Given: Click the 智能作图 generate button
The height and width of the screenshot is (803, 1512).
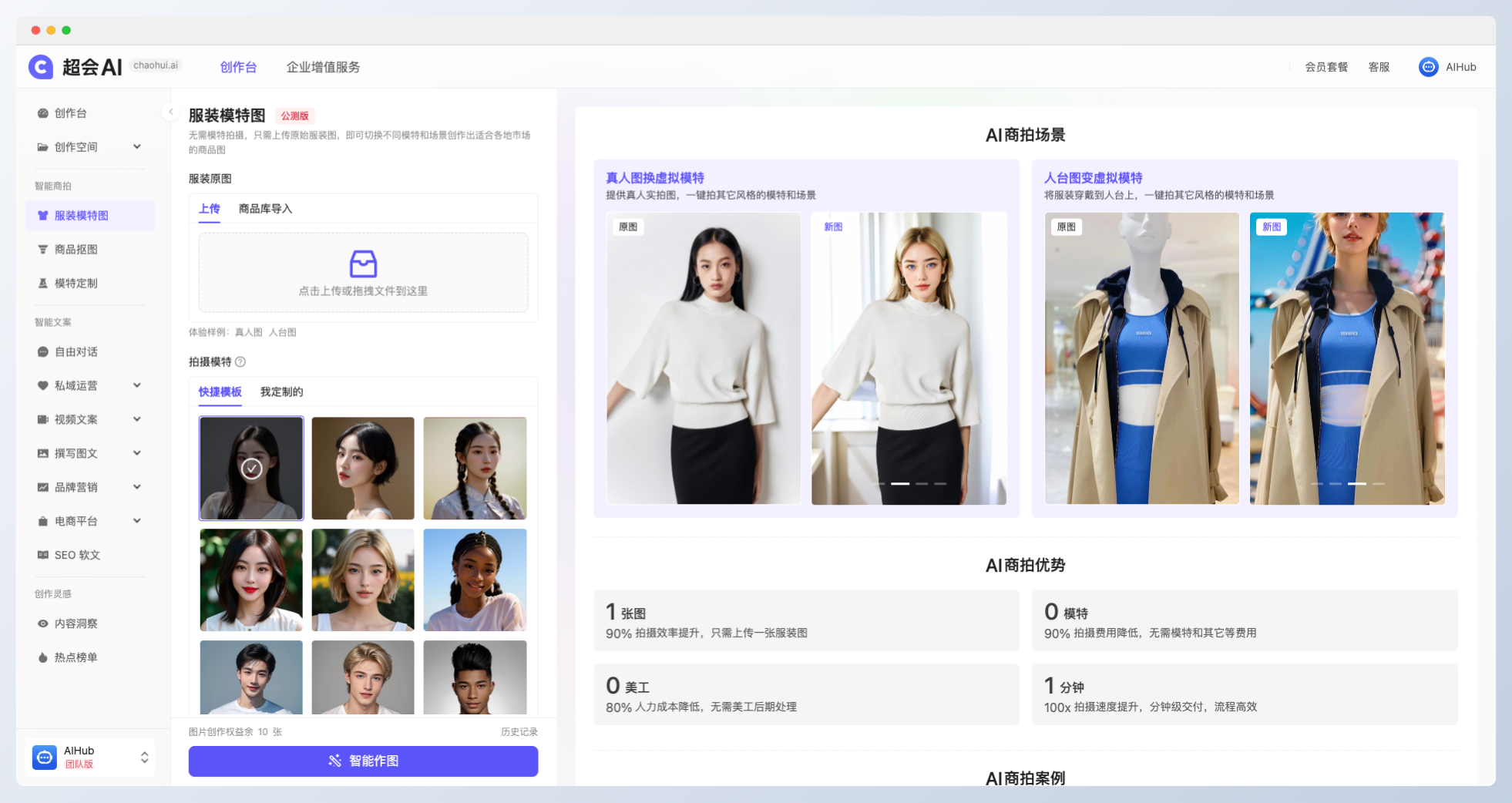Looking at the screenshot, I should point(363,761).
